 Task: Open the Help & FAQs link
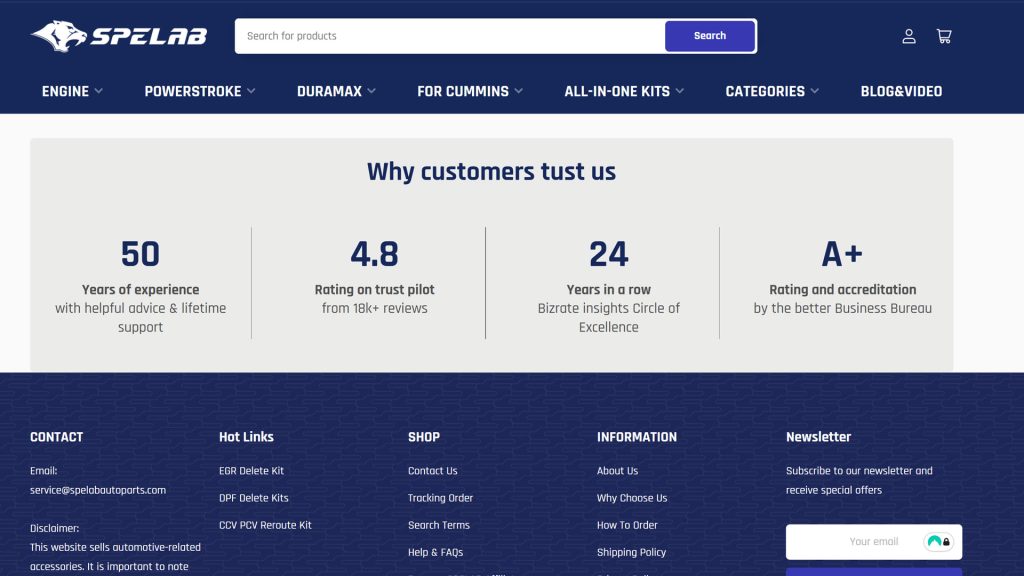[x=436, y=552]
